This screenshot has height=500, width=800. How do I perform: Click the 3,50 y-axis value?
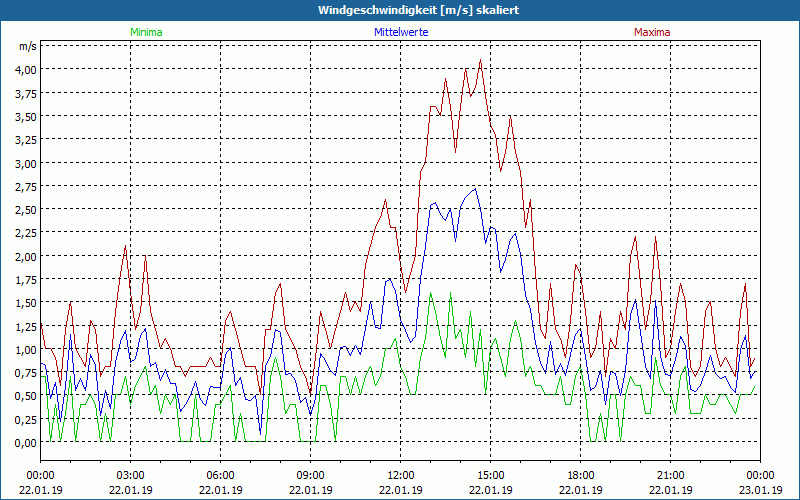[26, 117]
